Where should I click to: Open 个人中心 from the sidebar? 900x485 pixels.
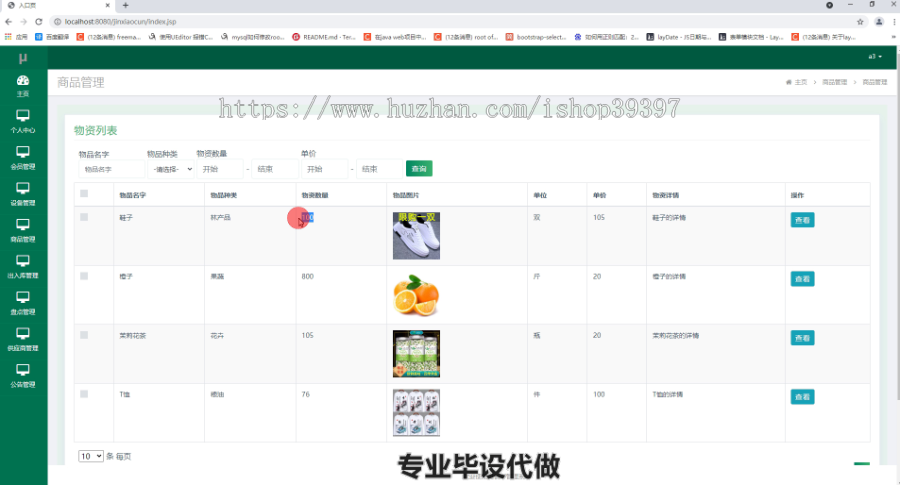click(23, 122)
